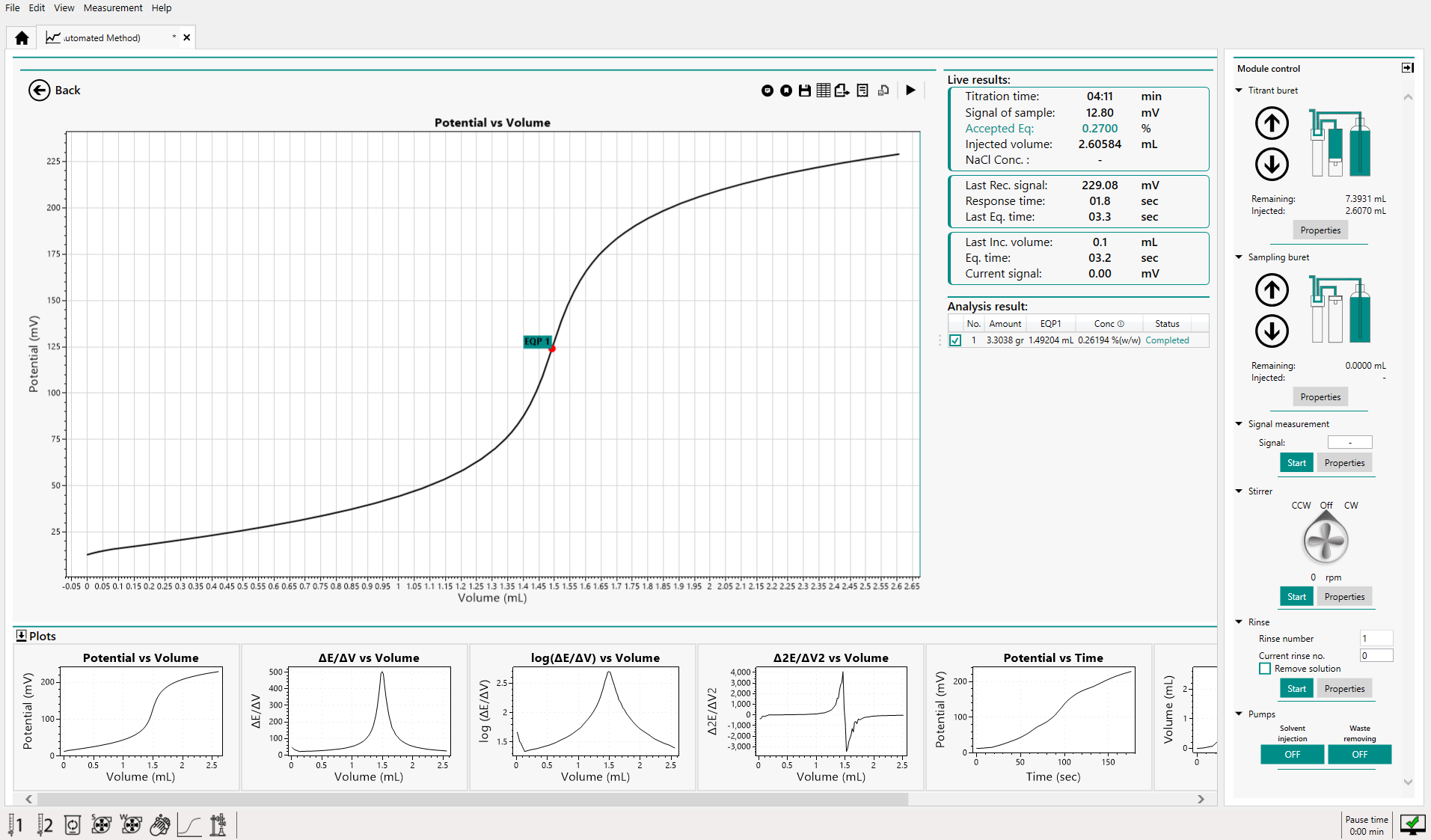This screenshot has width=1431, height=840.
Task: Open the View menu
Action: 64,8
